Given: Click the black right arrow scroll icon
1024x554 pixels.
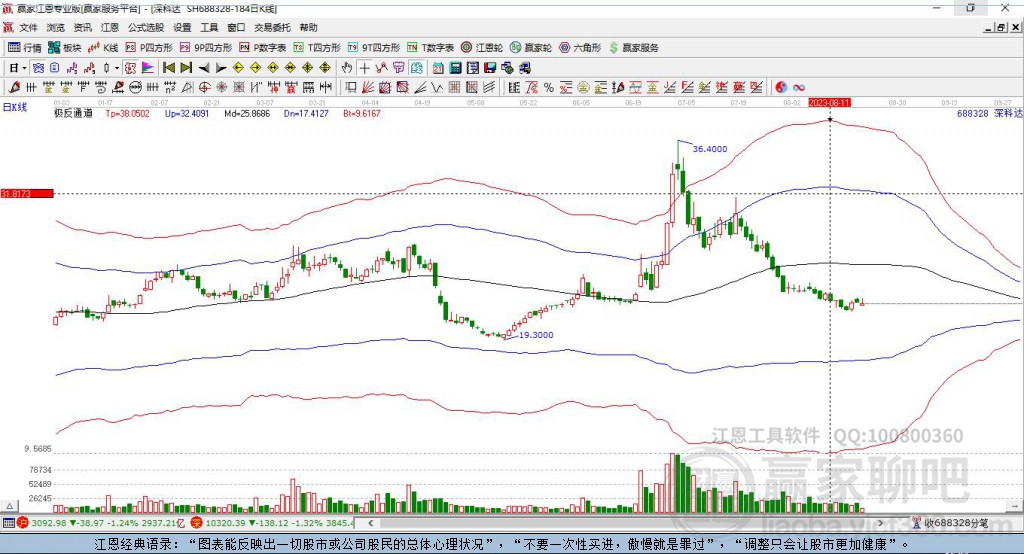Looking at the screenshot, I should click(221, 68).
